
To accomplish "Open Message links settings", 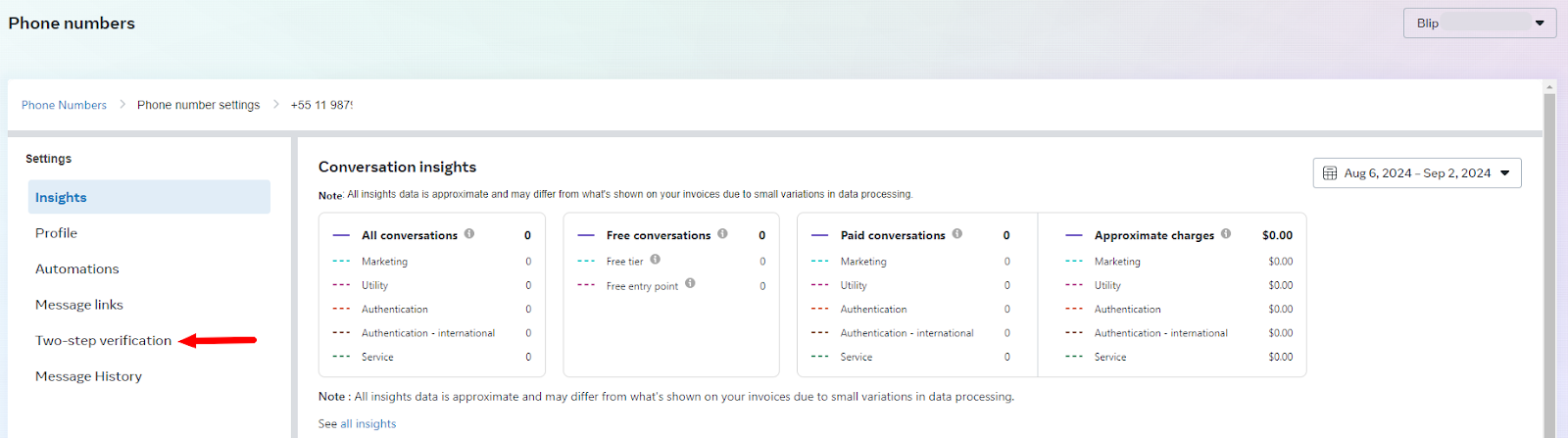I will [79, 305].
